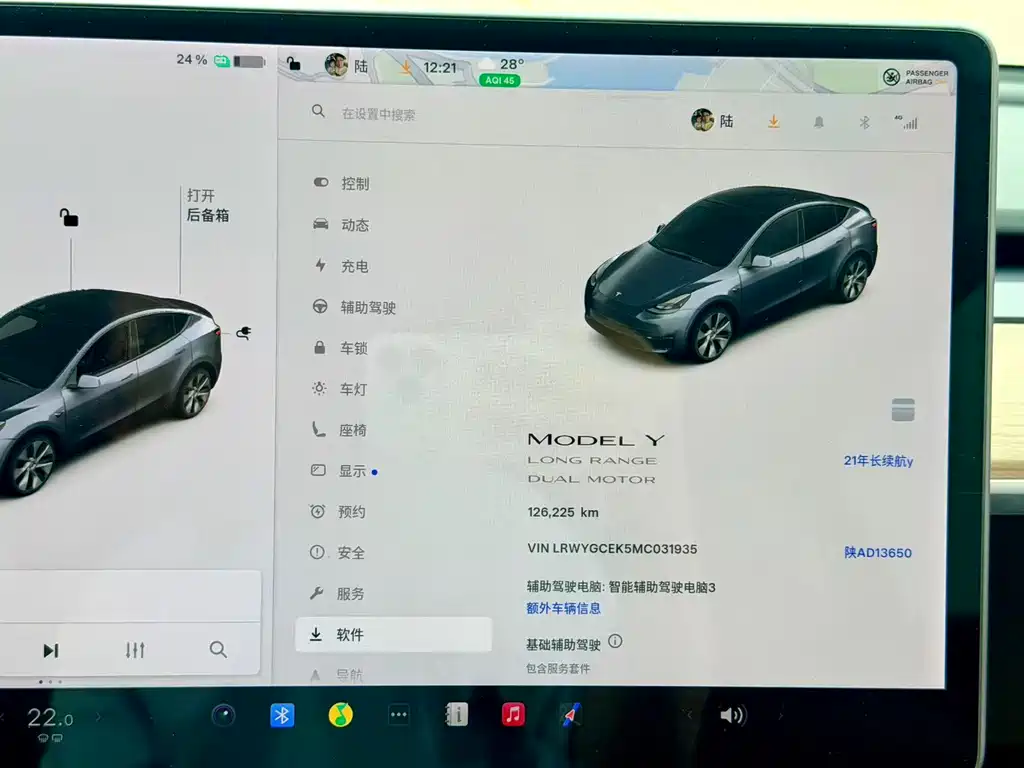Open the 服务 service menu

[336, 594]
